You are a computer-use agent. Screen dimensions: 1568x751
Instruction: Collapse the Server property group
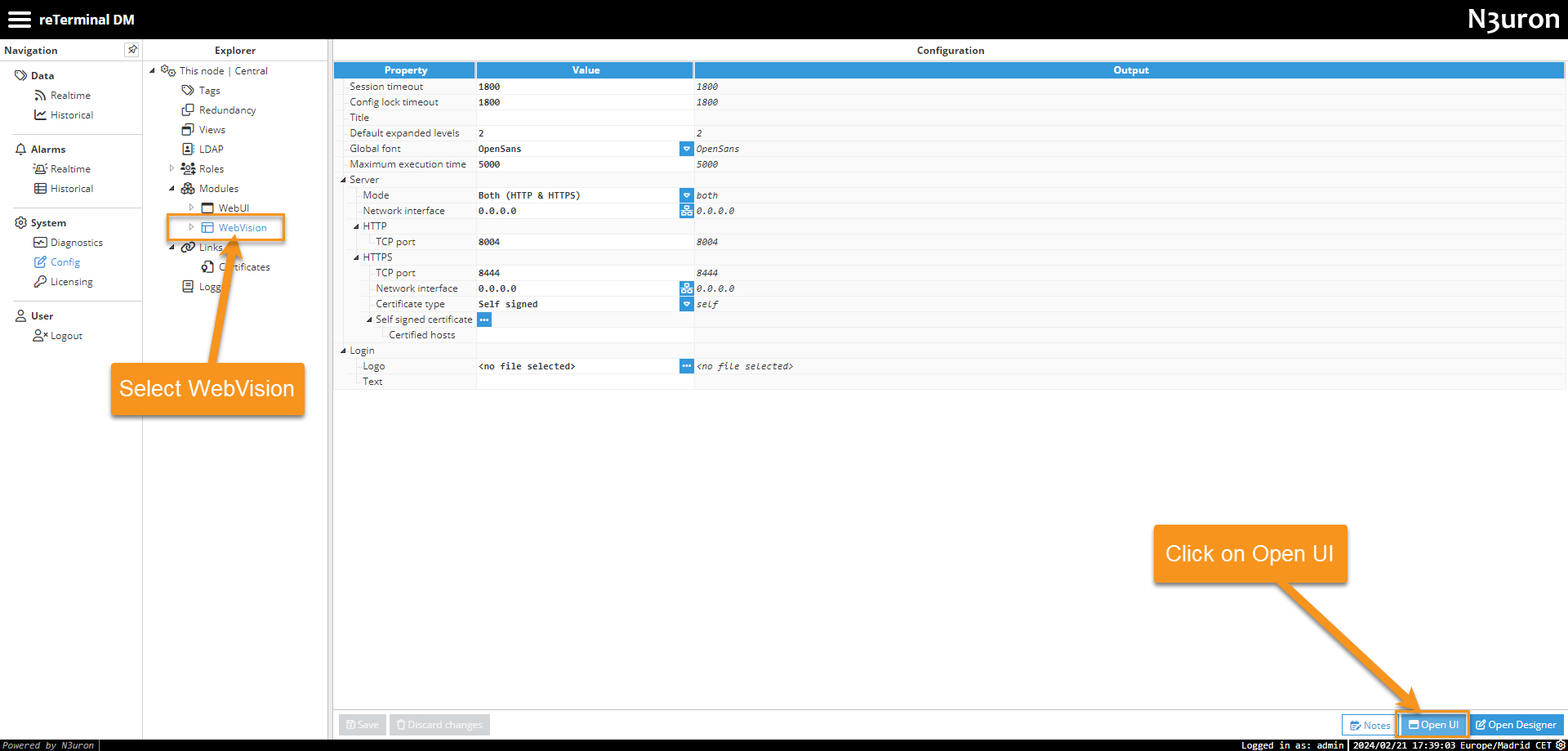[343, 180]
